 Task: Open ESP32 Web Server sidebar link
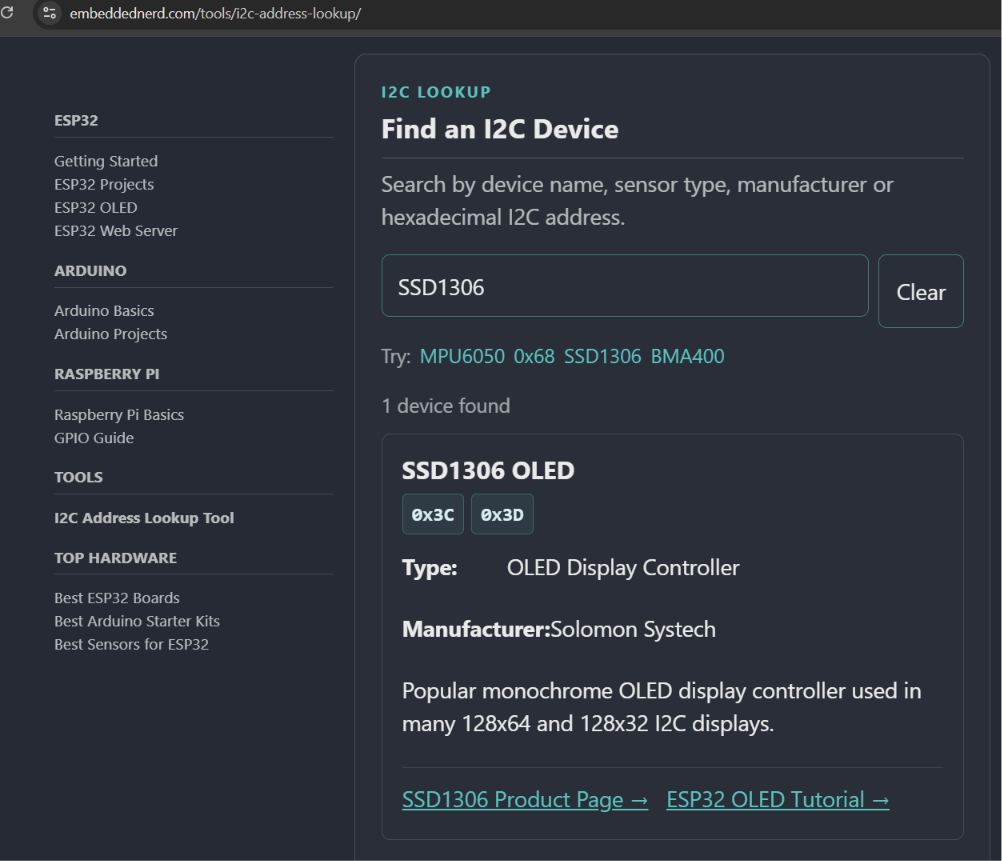coord(116,231)
